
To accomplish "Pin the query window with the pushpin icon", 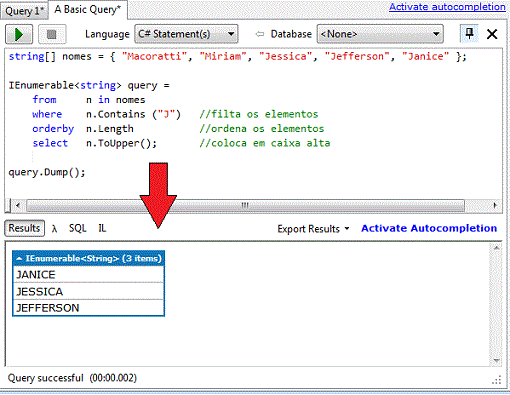I will click(x=469, y=34).
